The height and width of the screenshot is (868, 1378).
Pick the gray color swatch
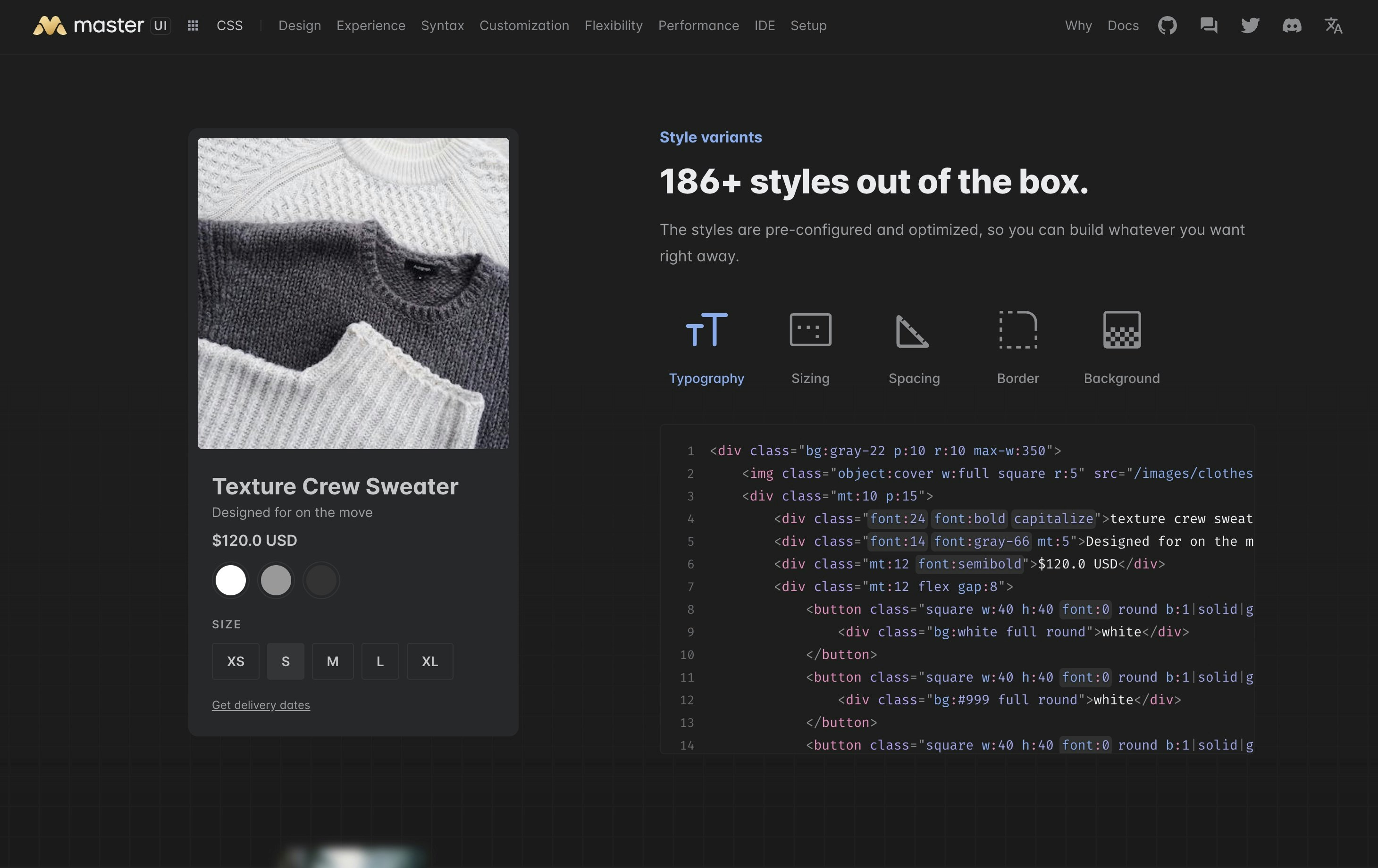pos(276,580)
